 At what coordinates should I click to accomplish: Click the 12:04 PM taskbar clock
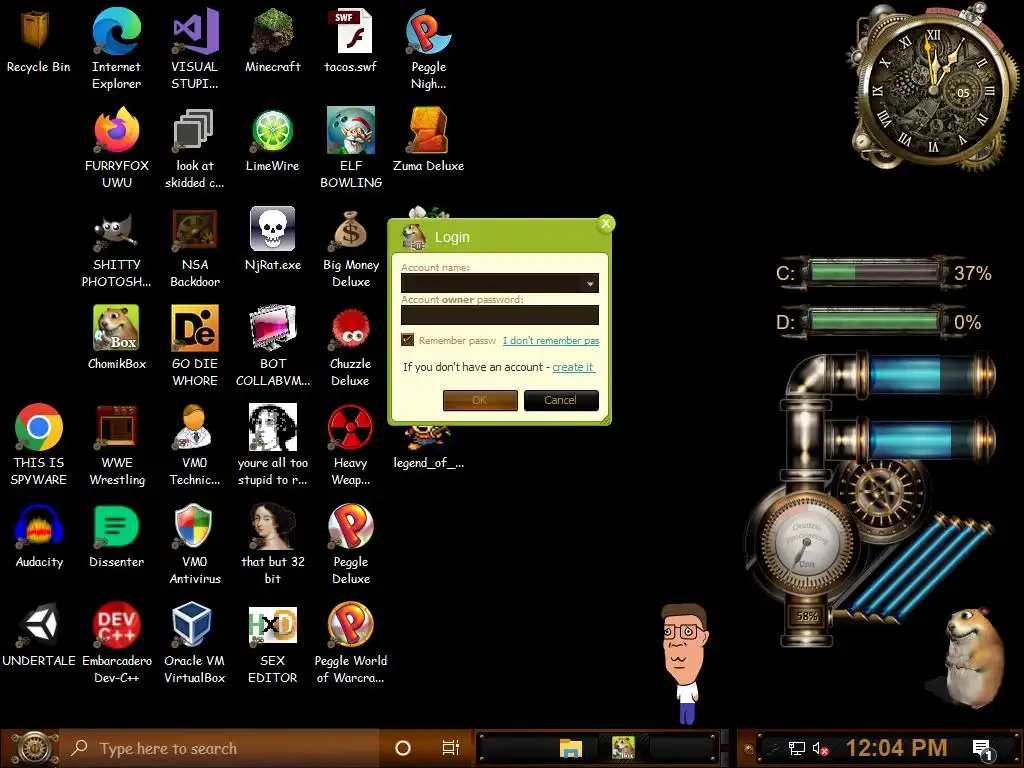[x=896, y=748]
